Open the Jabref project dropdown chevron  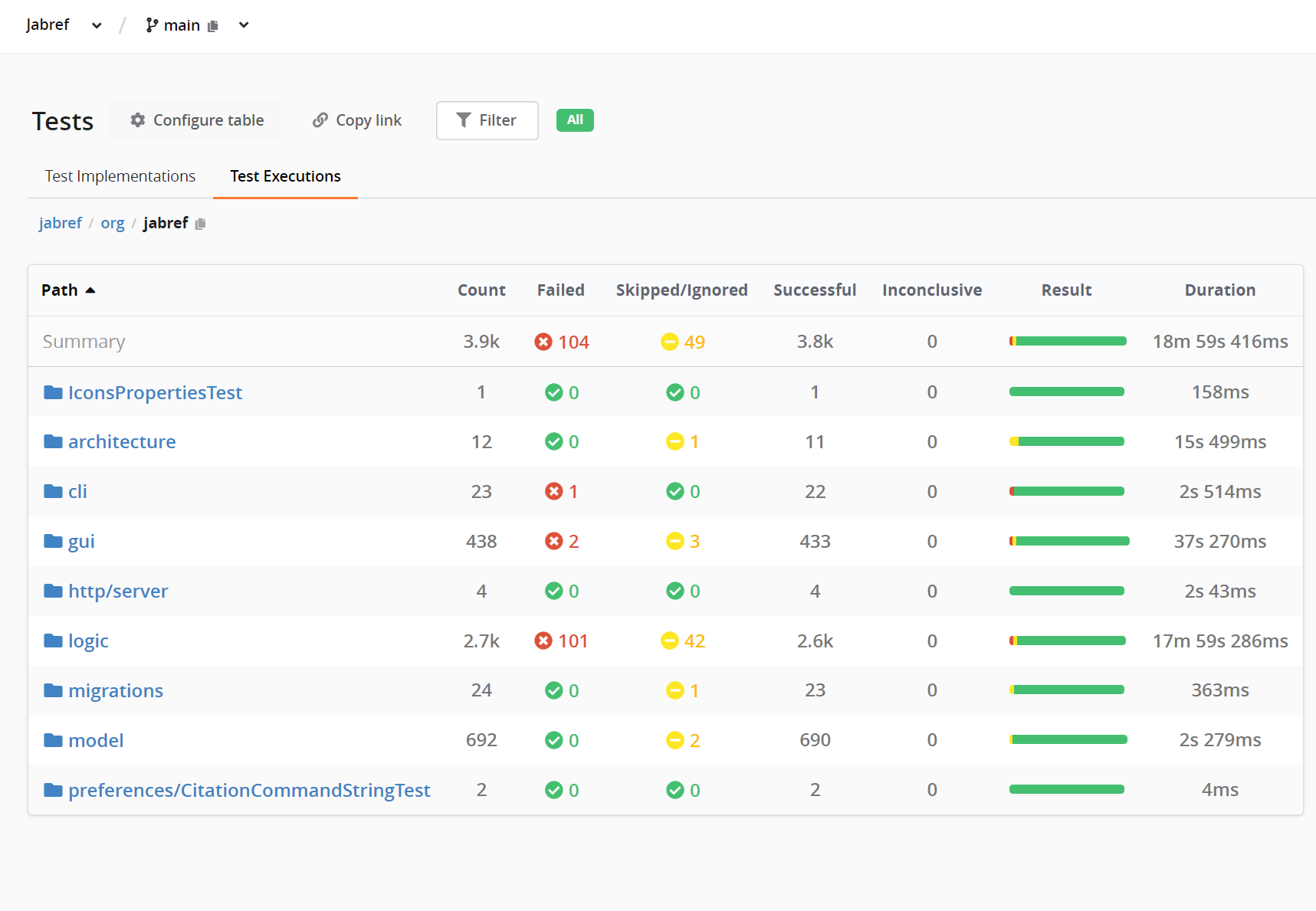97,25
